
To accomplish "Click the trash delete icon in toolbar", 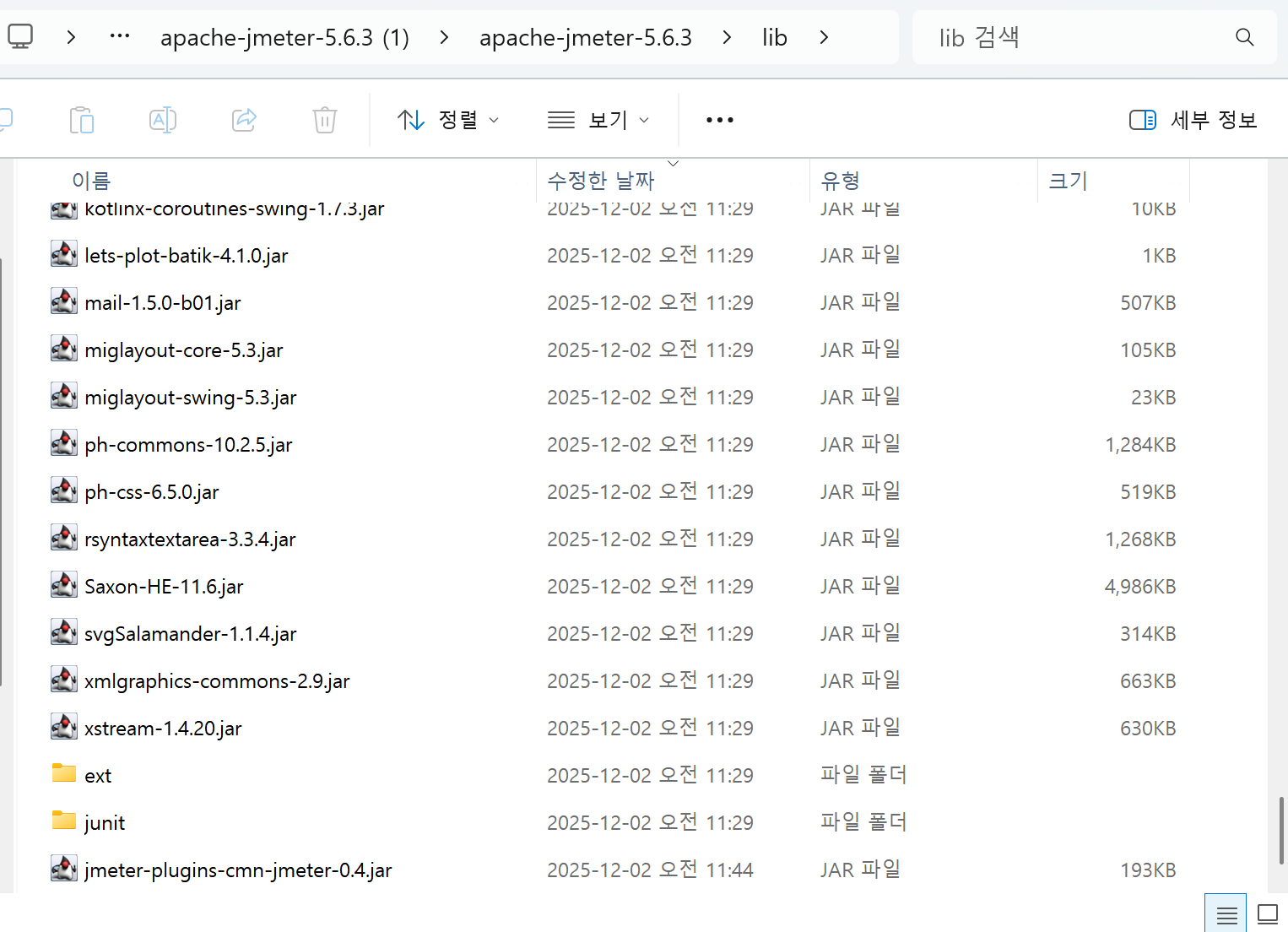I will pos(325,120).
